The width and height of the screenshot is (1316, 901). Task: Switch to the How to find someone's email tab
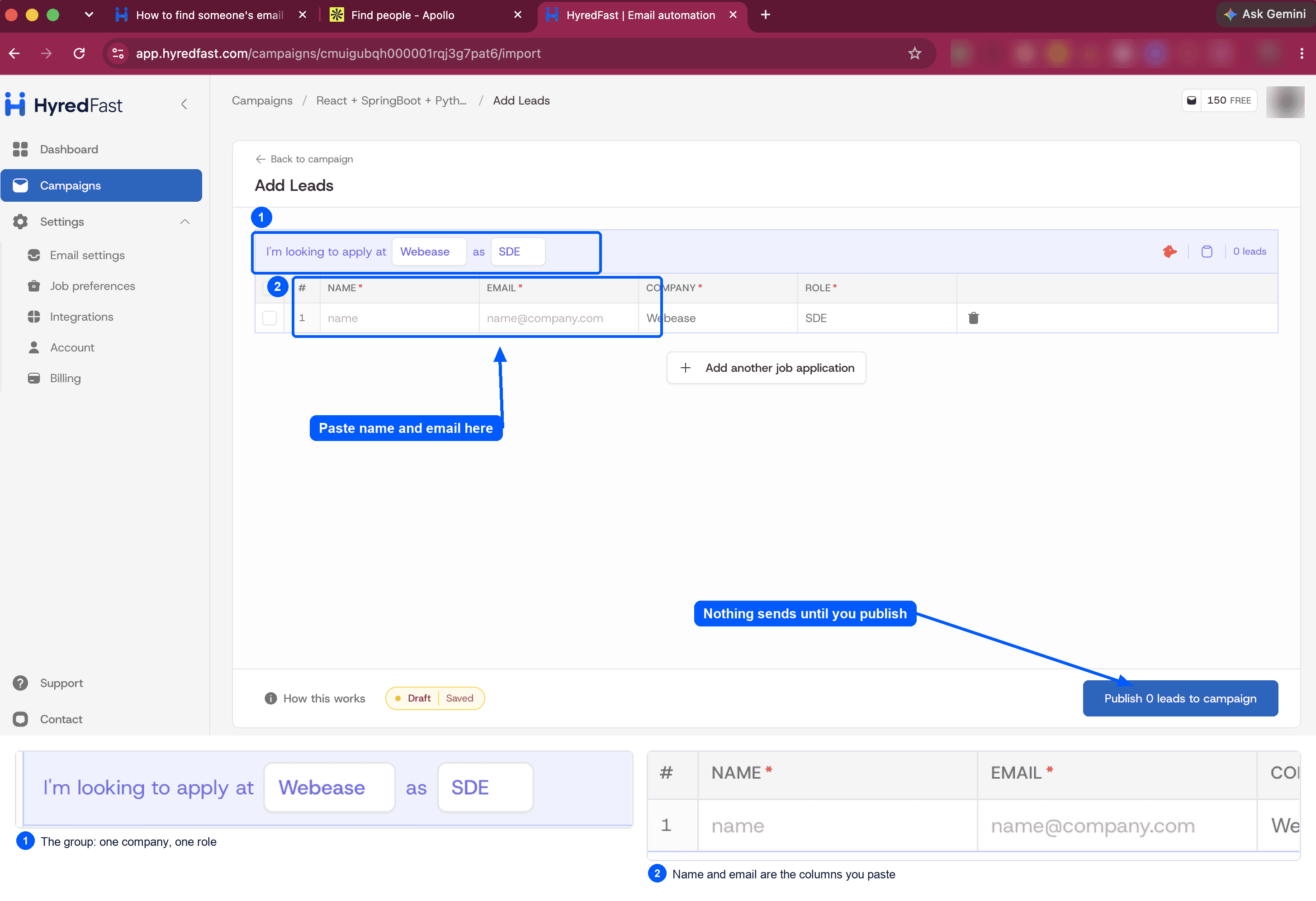pos(209,15)
